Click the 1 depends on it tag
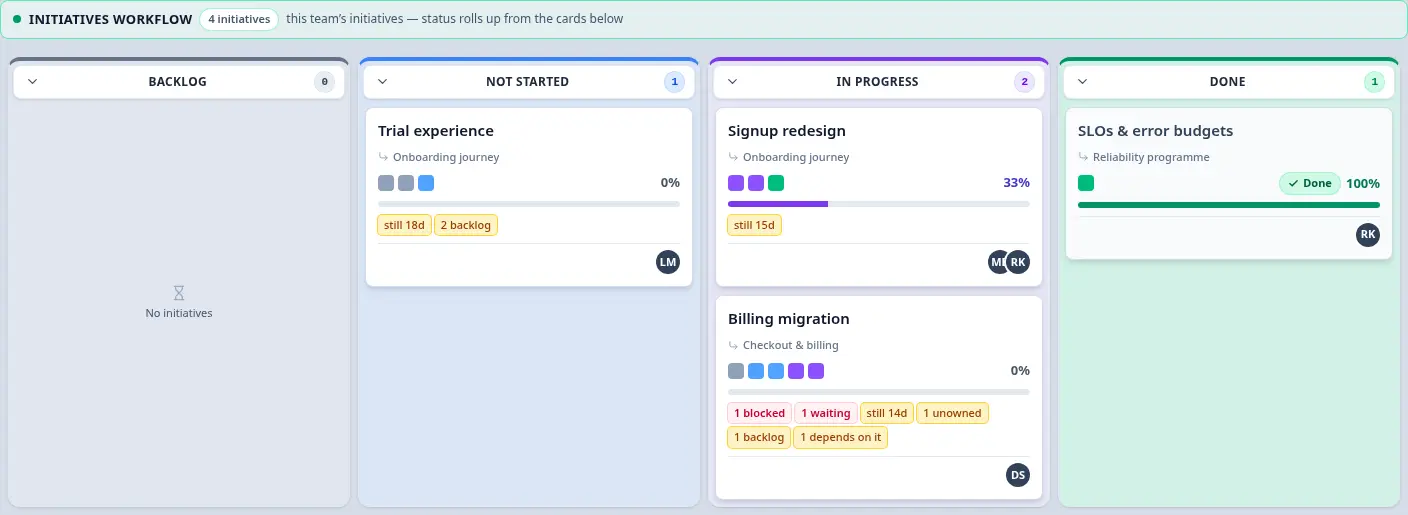Image resolution: width=1408 pixels, height=515 pixels. (840, 437)
